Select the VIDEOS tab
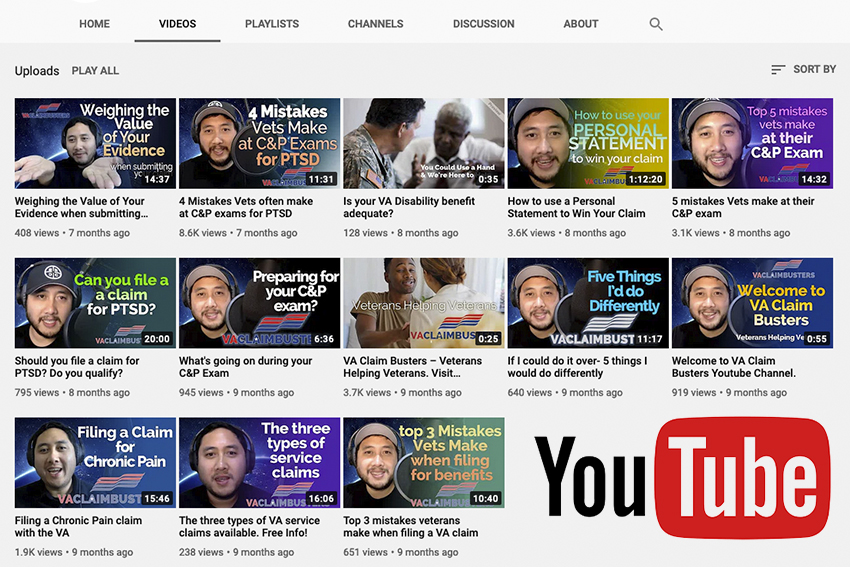The image size is (850, 567). 177,24
